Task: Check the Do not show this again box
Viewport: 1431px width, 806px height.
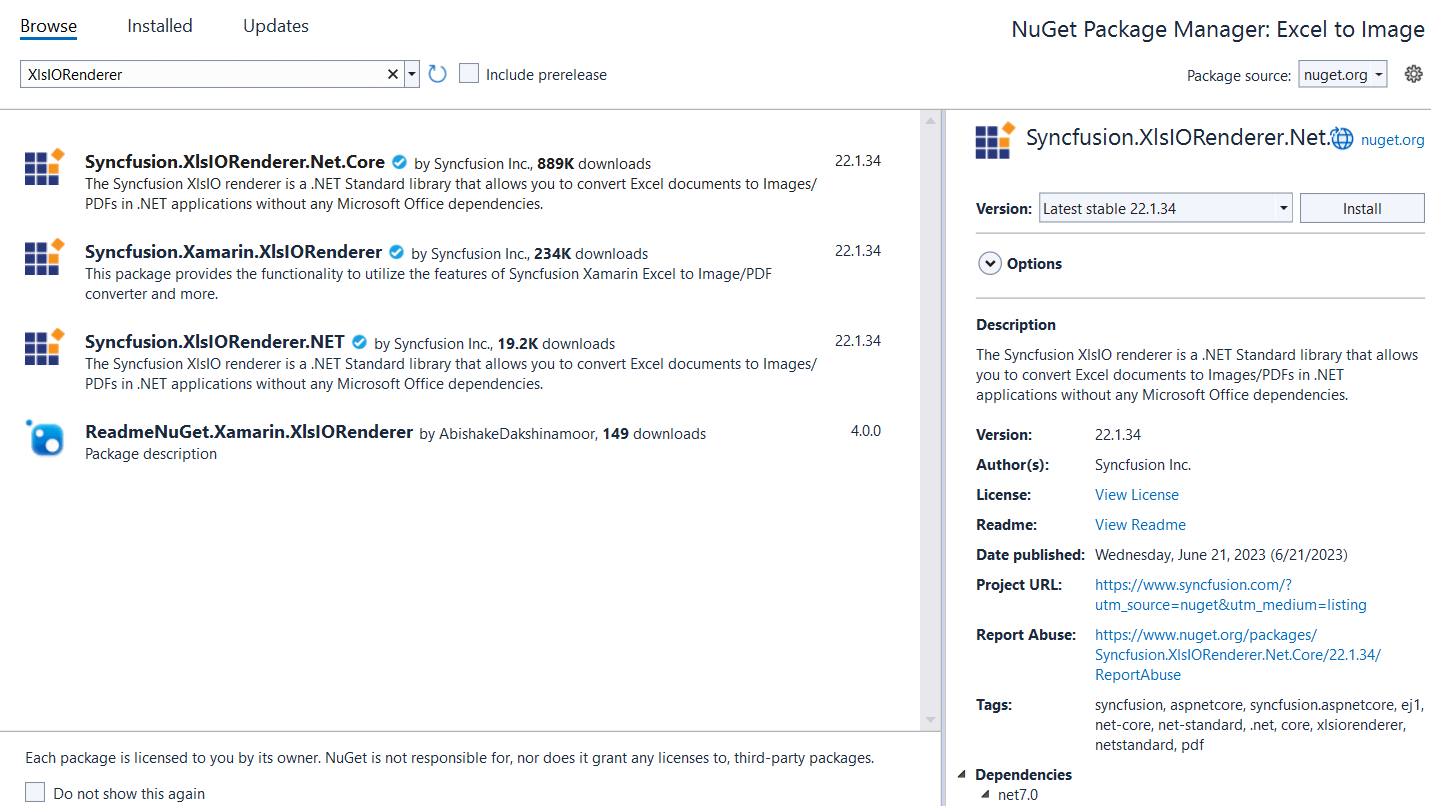Action: coord(35,792)
